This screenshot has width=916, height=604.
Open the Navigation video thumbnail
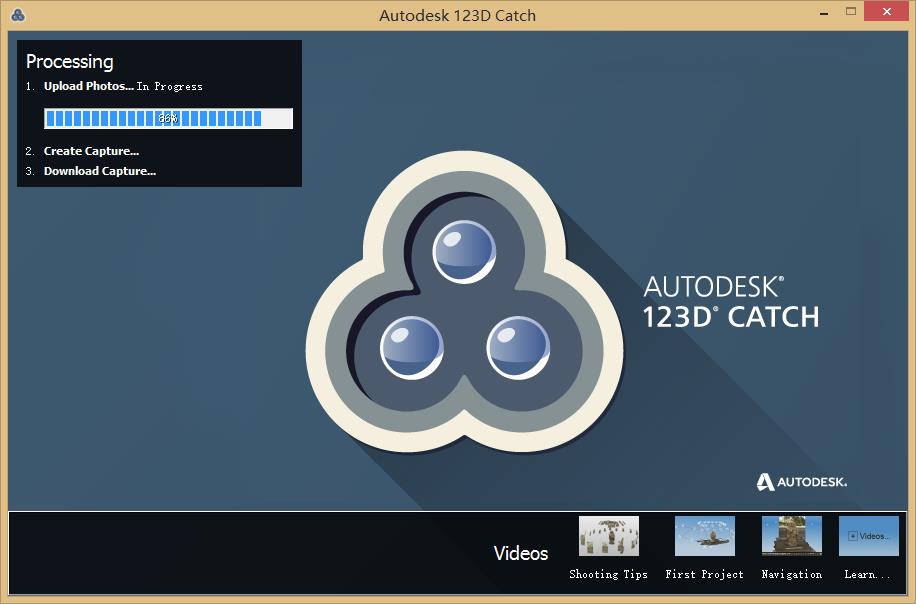792,536
